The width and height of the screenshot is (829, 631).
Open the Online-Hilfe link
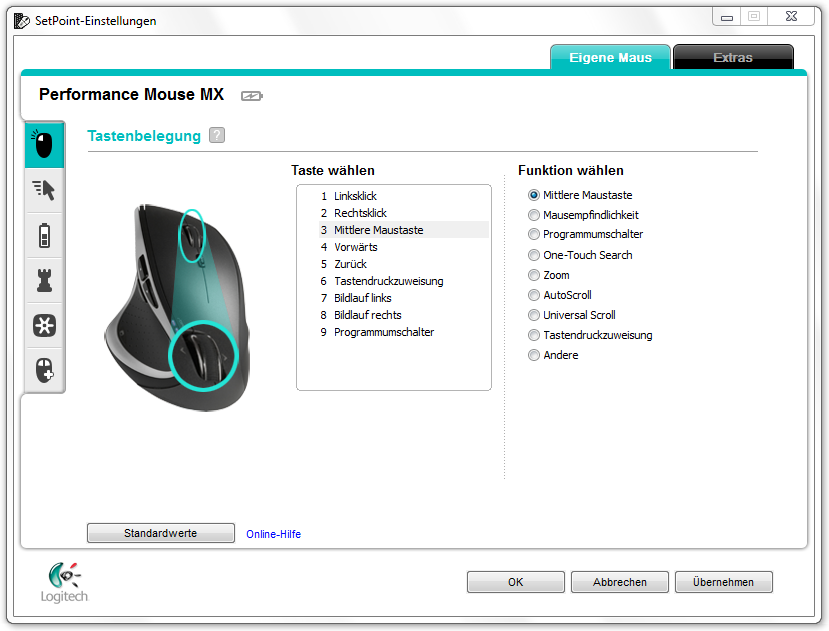point(273,534)
